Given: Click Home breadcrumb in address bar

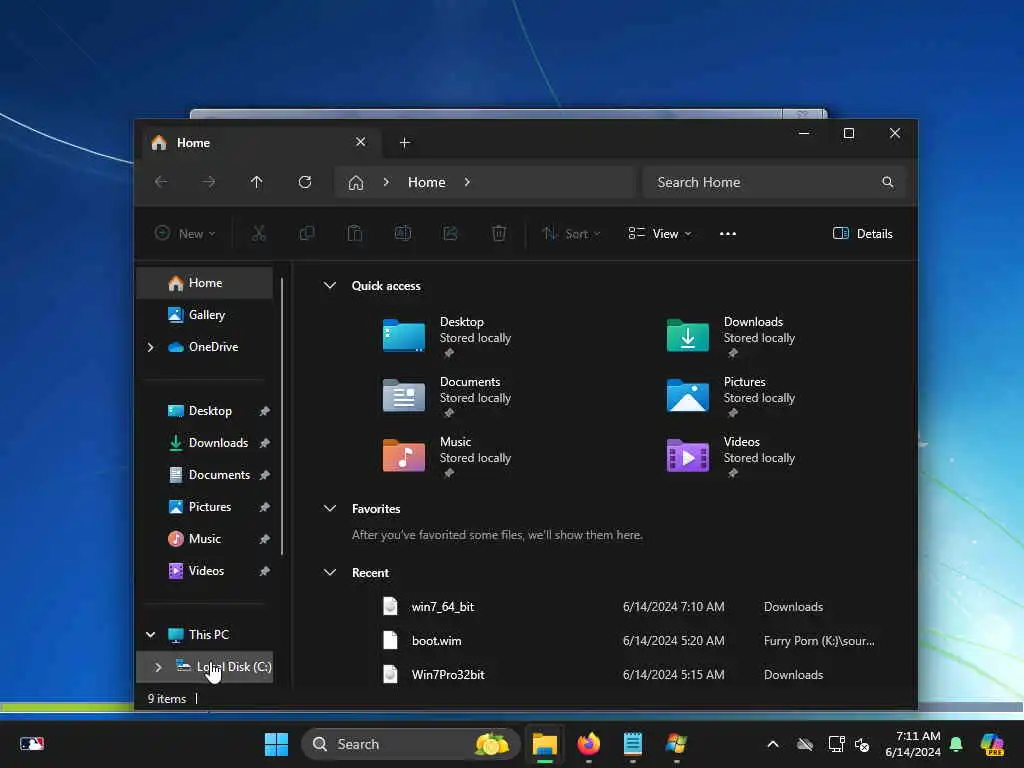Looking at the screenshot, I should [426, 182].
